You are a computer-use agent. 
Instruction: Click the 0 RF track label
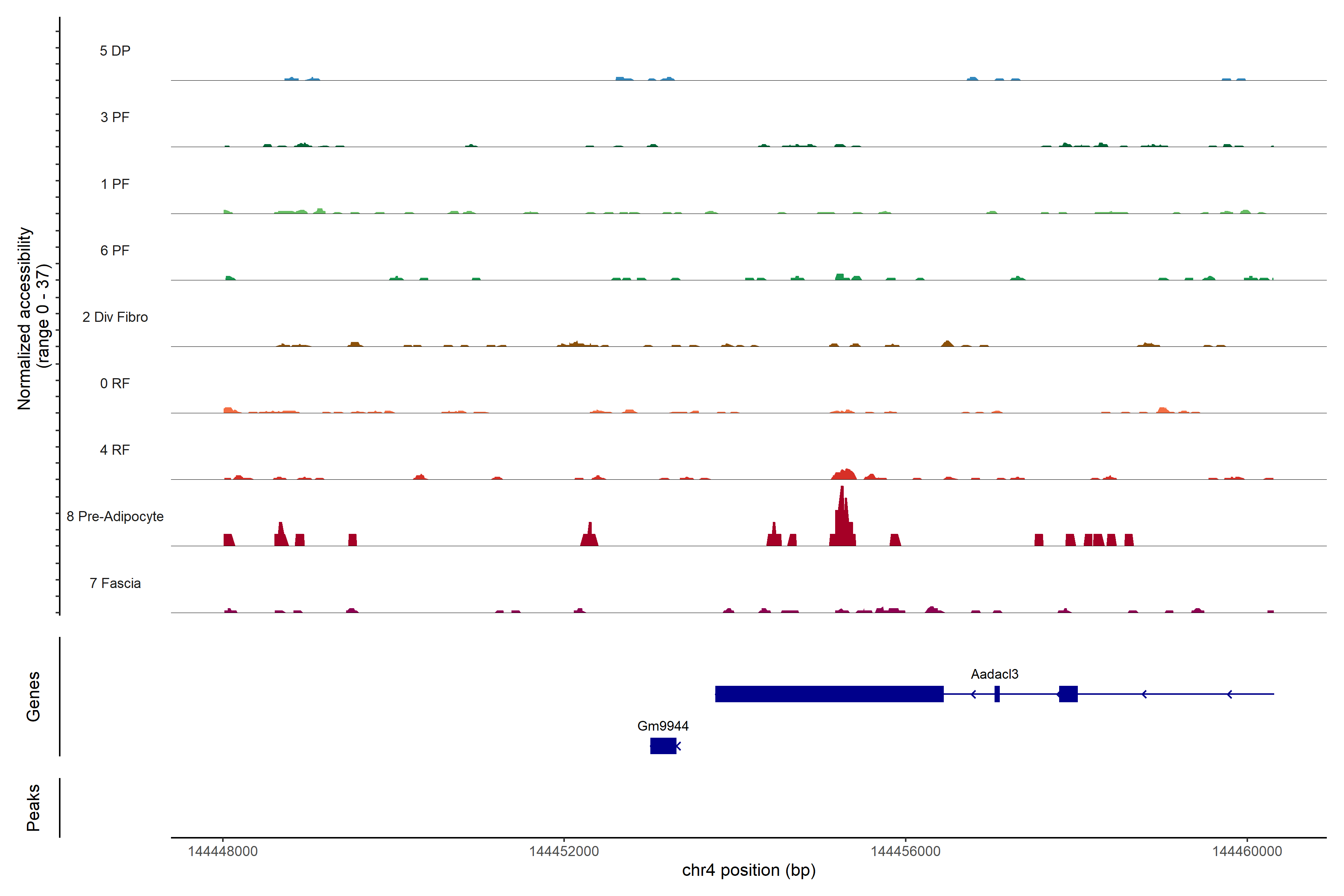115,383
